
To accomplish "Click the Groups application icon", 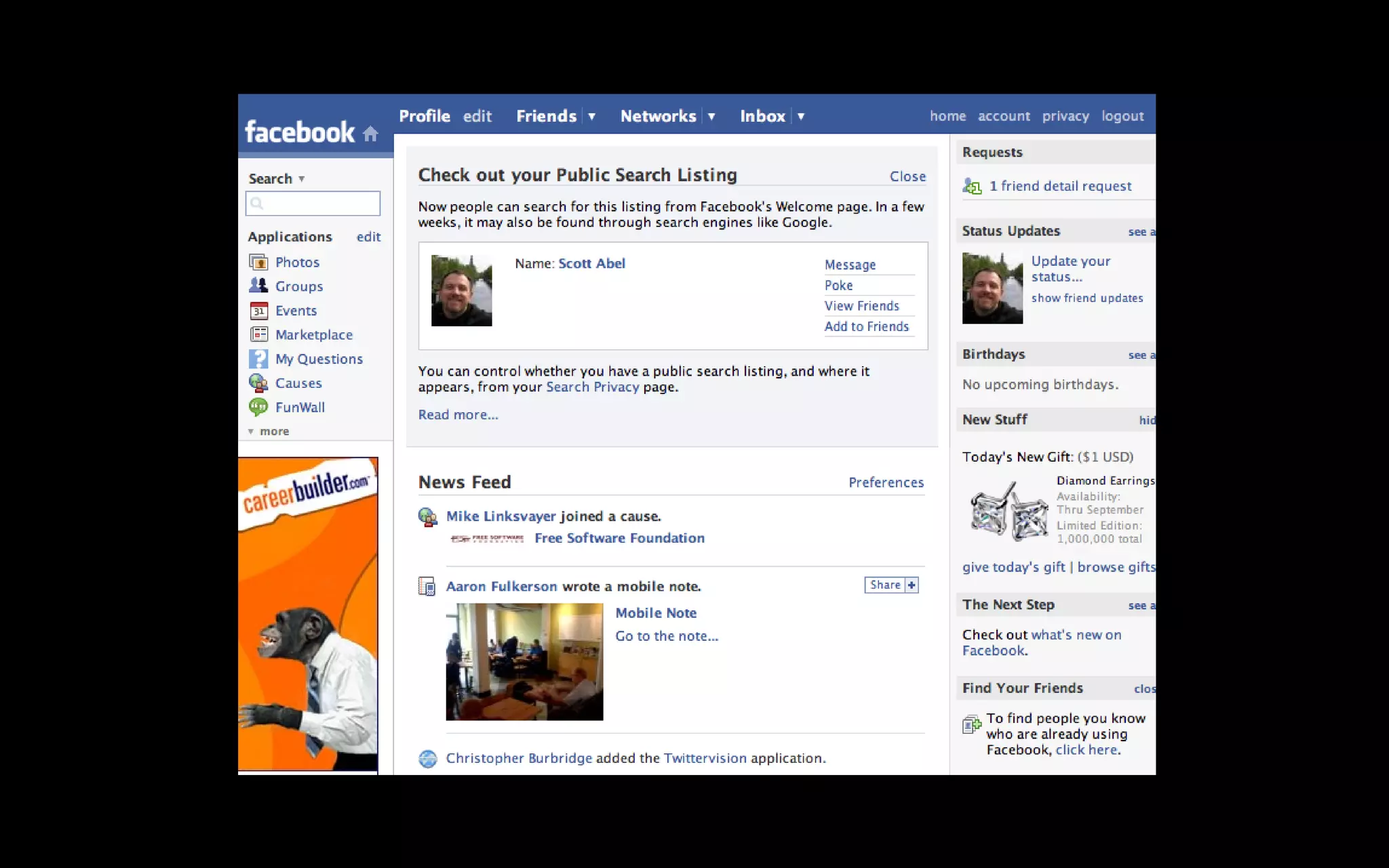I will (258, 286).
